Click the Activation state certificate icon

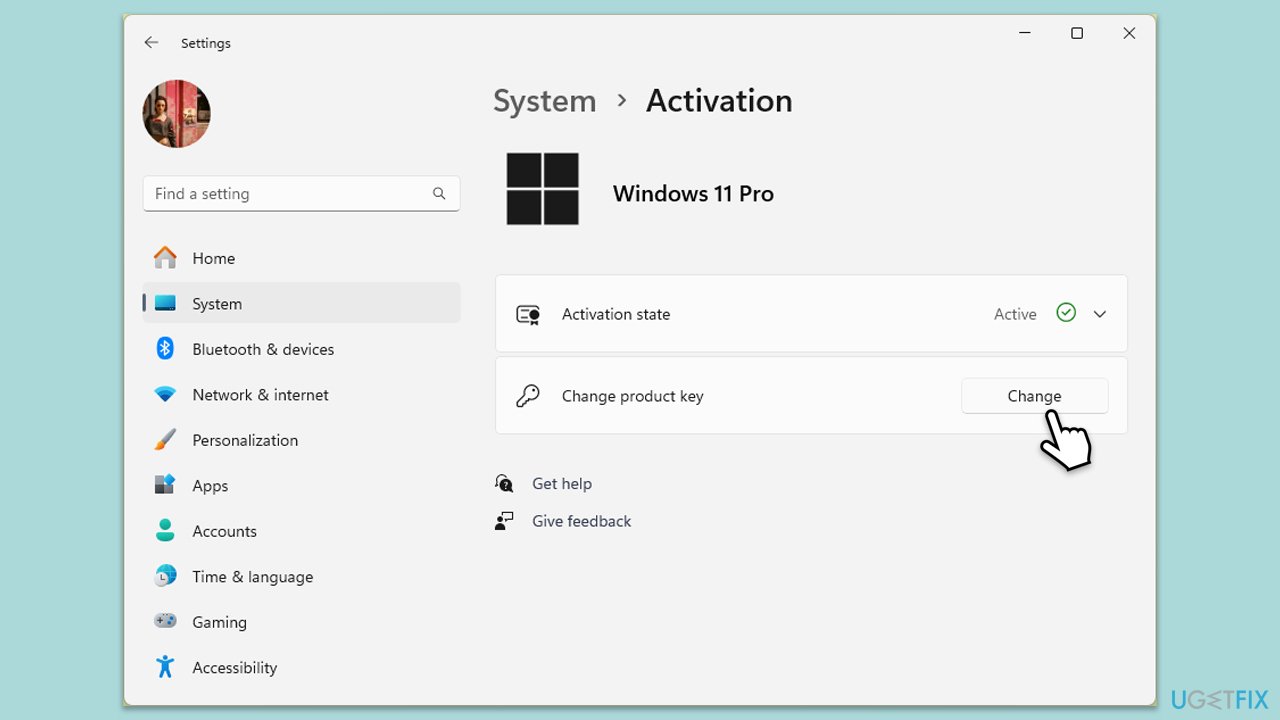click(528, 314)
